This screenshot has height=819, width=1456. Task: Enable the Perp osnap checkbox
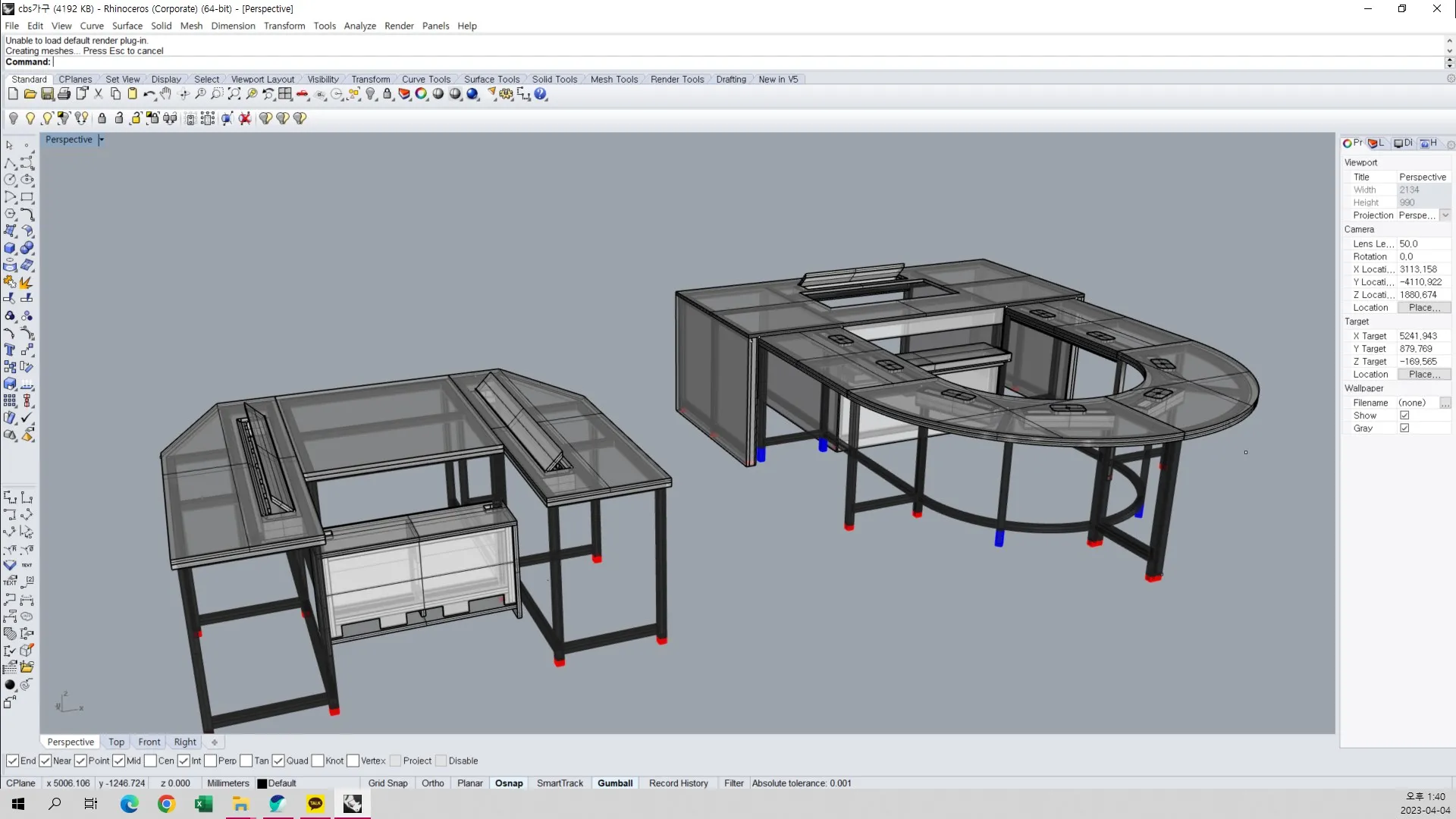[211, 761]
